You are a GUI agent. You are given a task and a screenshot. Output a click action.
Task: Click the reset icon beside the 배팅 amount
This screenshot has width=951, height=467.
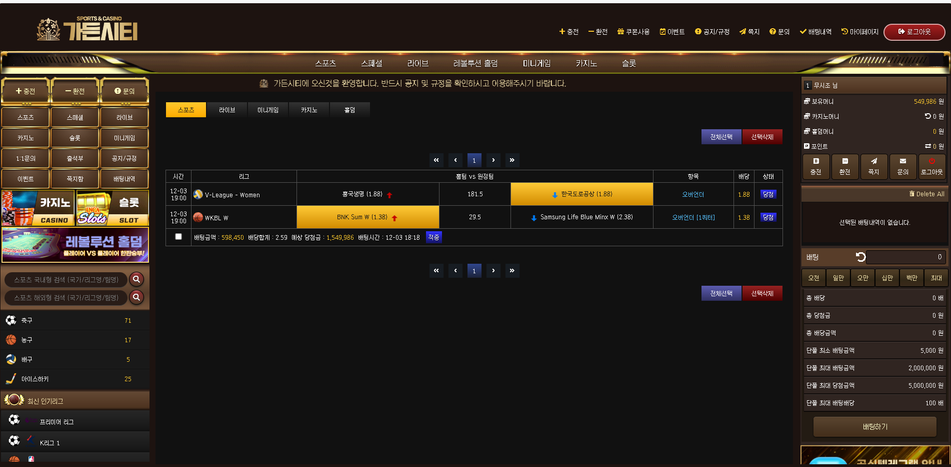point(861,257)
